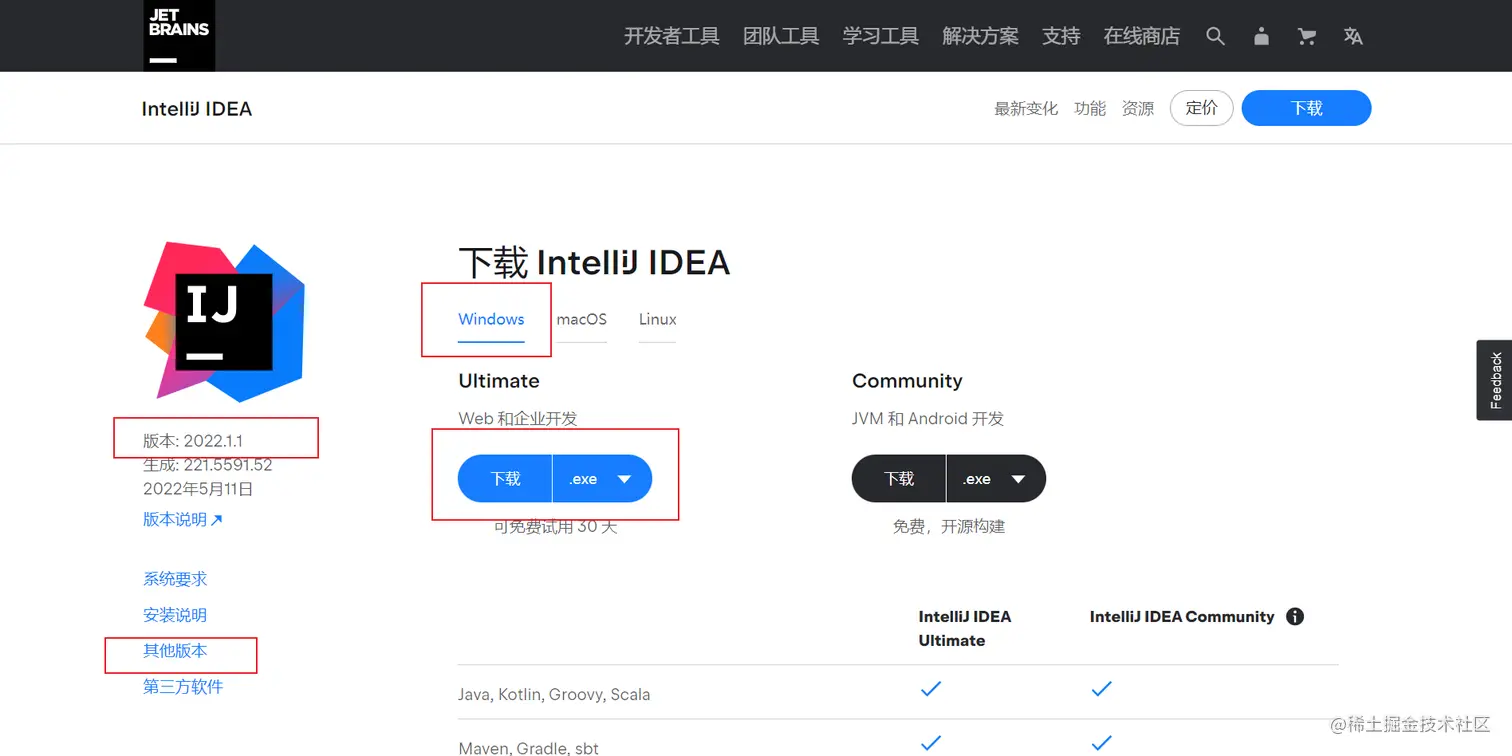The height and width of the screenshot is (756, 1512).
Task: Download Community edition with black 下载
Action: pyautogui.click(x=899, y=479)
